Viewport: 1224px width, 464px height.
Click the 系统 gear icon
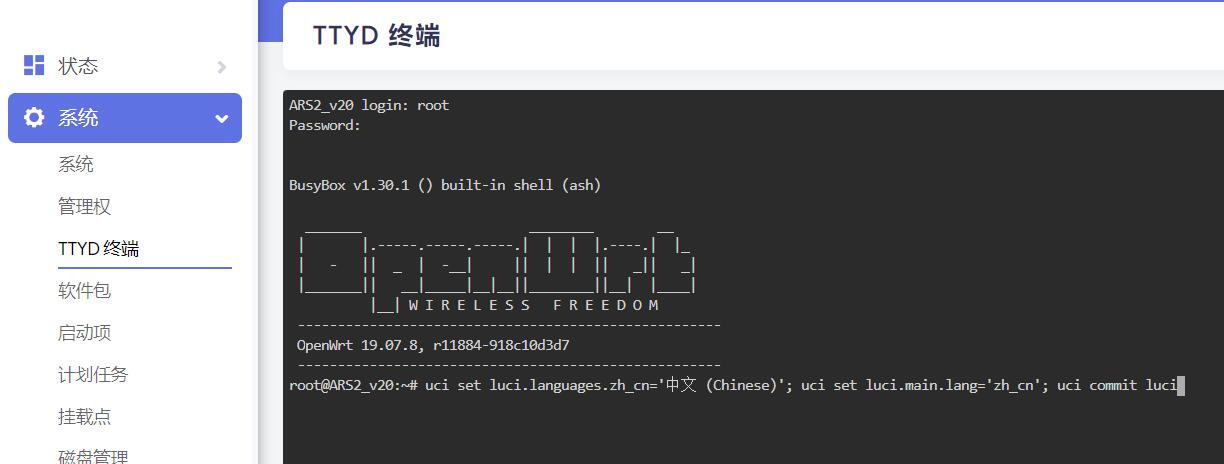point(34,118)
